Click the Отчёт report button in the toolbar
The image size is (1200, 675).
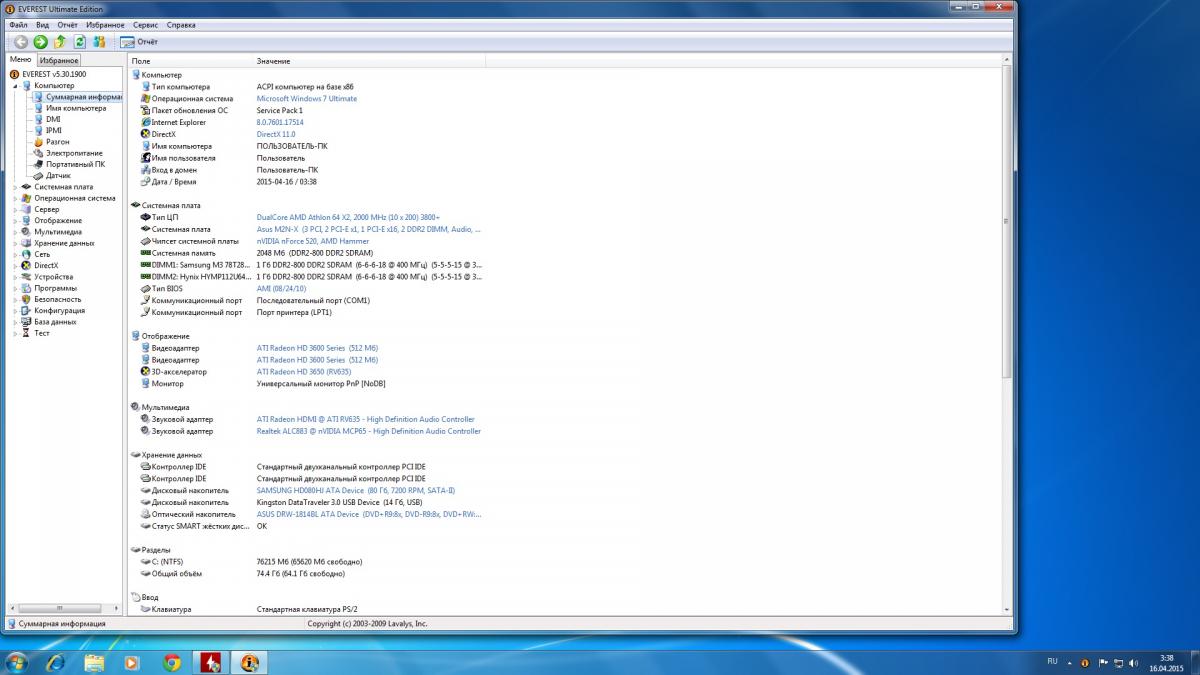tap(139, 42)
